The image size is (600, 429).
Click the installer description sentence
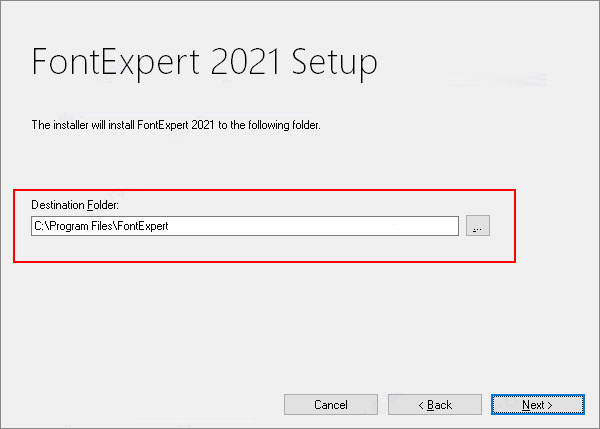176,125
